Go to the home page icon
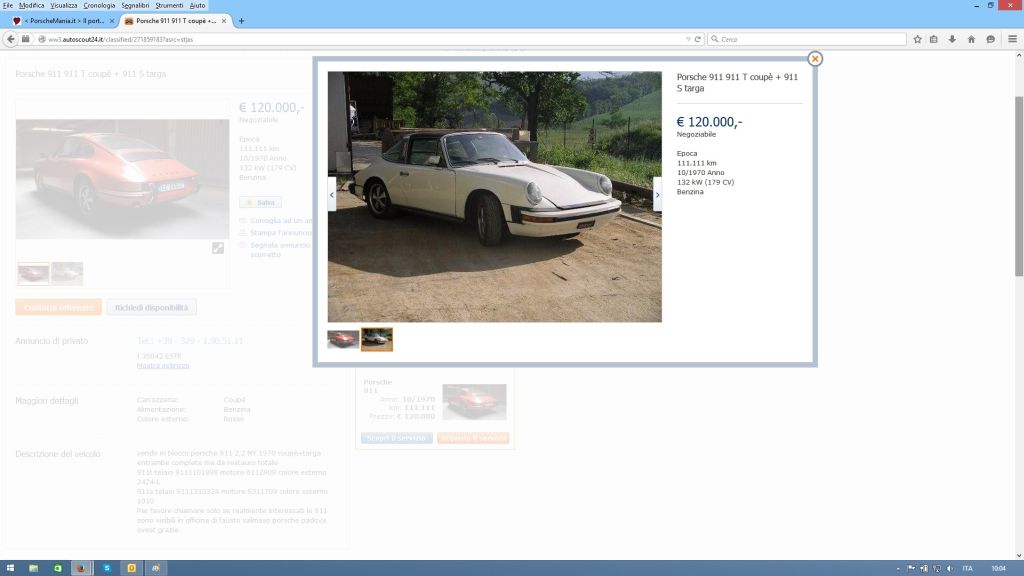This screenshot has height=576, width=1024. tap(971, 39)
